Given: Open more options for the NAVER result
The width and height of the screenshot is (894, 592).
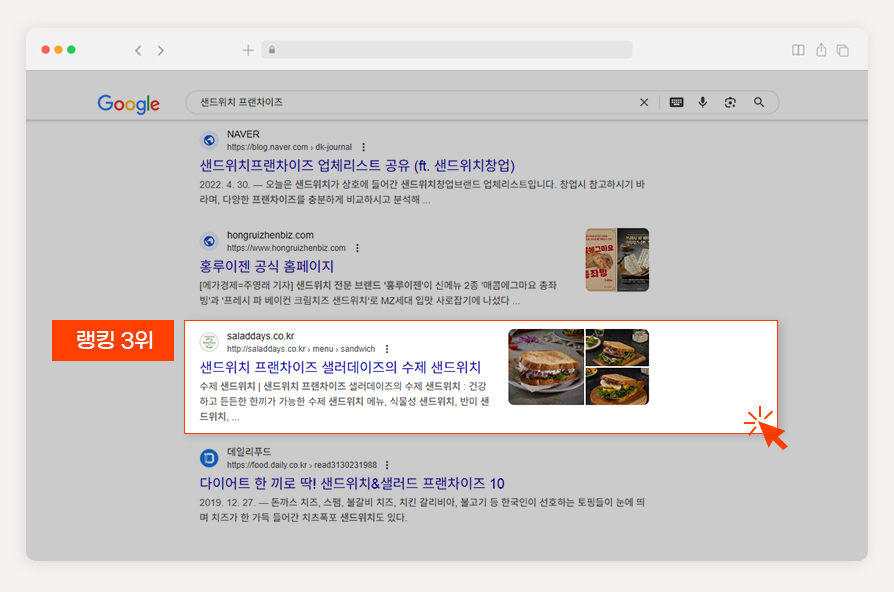Looking at the screenshot, I should [364, 147].
